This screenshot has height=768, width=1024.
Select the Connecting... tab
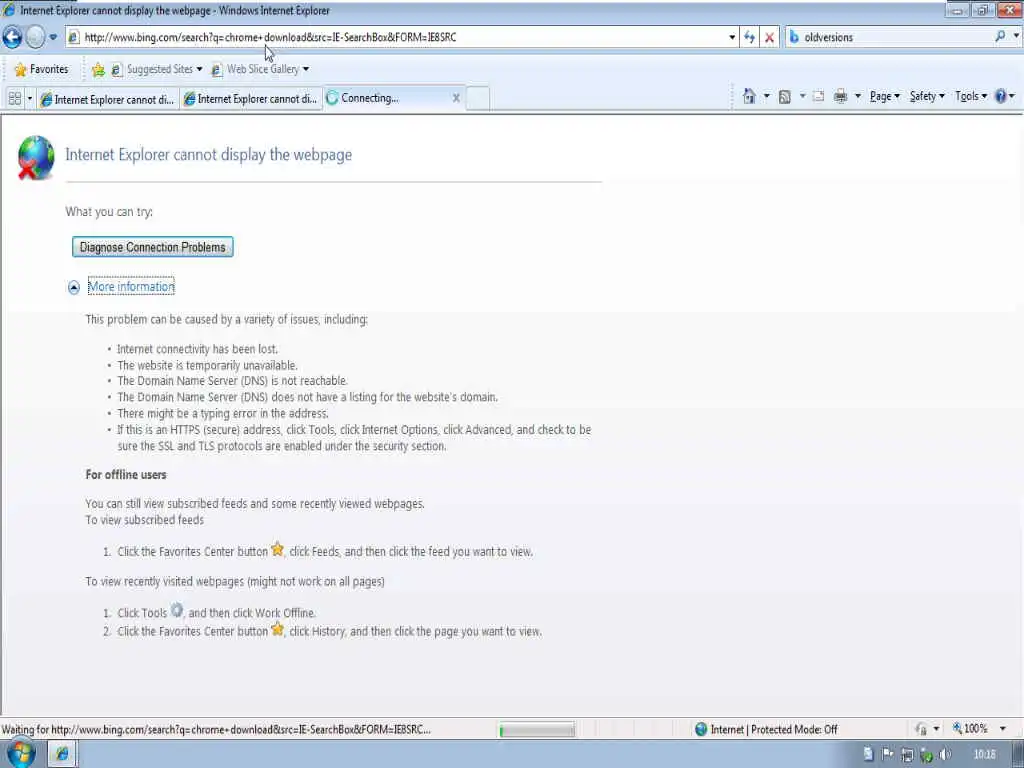click(388, 98)
